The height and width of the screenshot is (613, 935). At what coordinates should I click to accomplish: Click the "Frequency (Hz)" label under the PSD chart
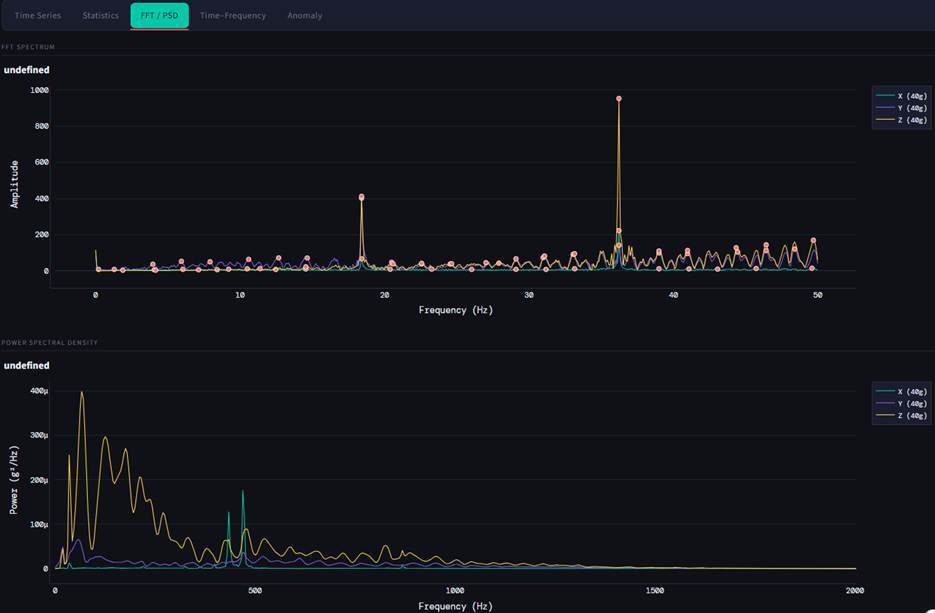coord(456,606)
